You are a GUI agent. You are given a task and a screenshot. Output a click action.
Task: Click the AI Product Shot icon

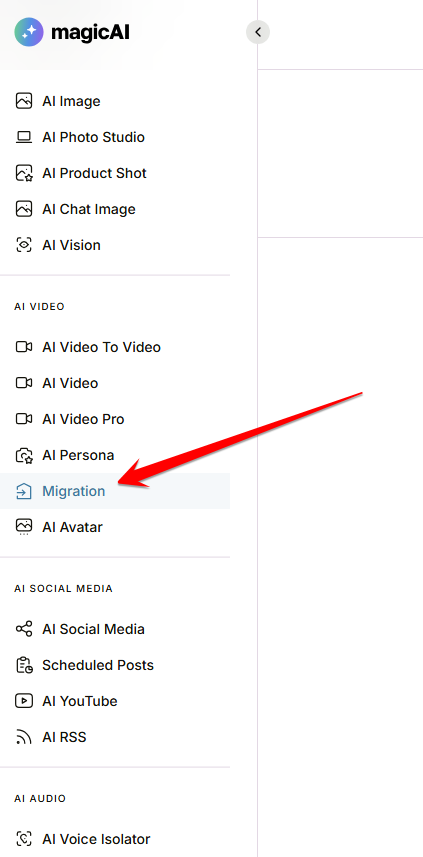[24, 173]
